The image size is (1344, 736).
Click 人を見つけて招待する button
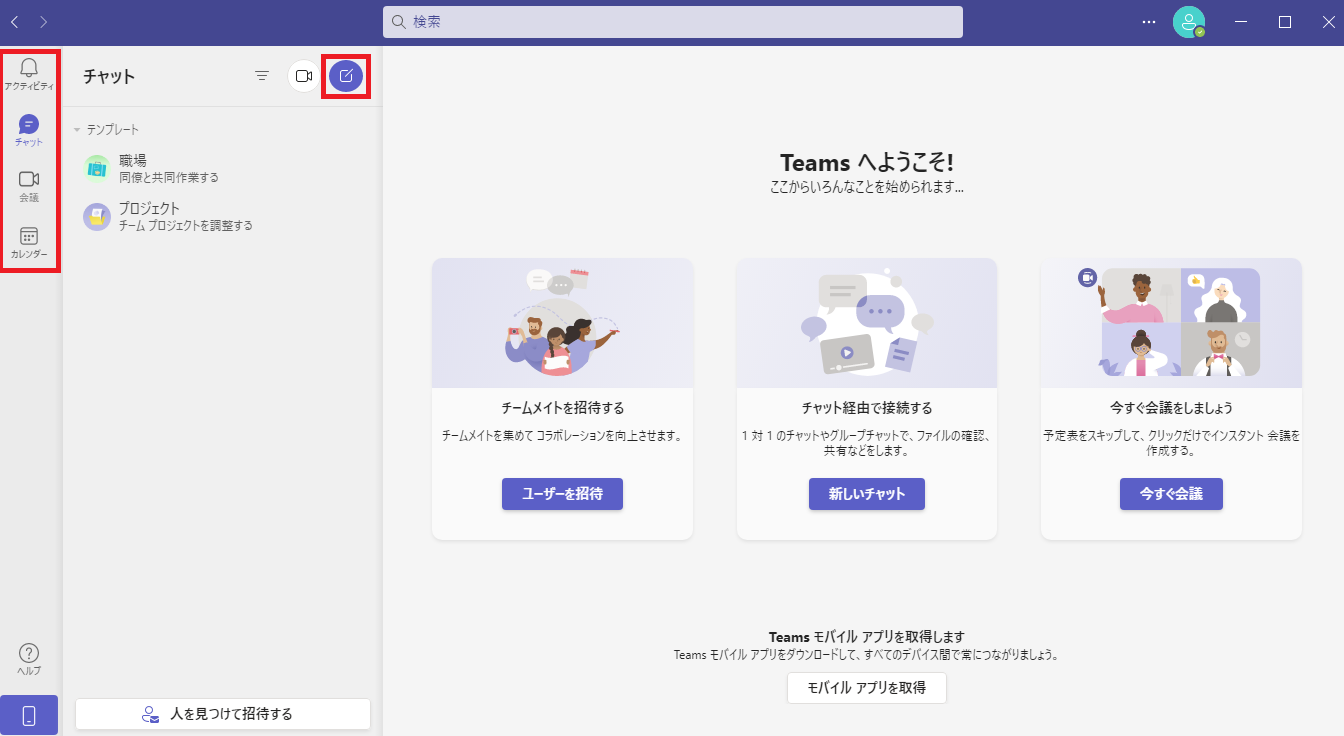click(222, 714)
